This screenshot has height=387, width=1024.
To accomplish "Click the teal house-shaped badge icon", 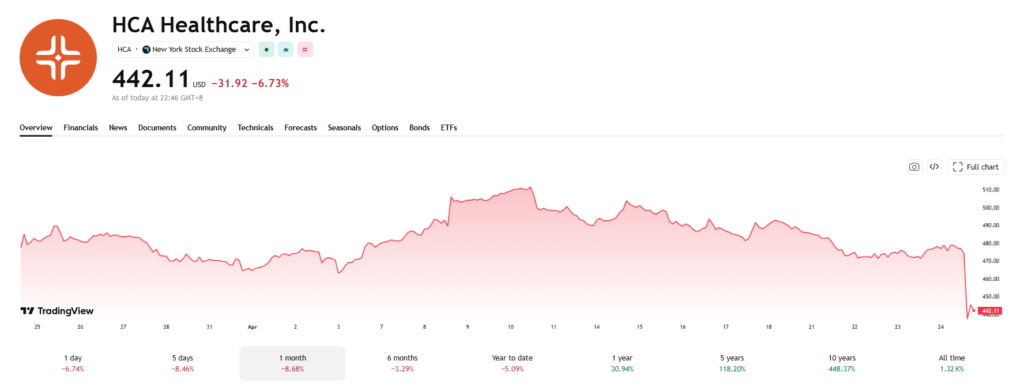I will click(285, 50).
